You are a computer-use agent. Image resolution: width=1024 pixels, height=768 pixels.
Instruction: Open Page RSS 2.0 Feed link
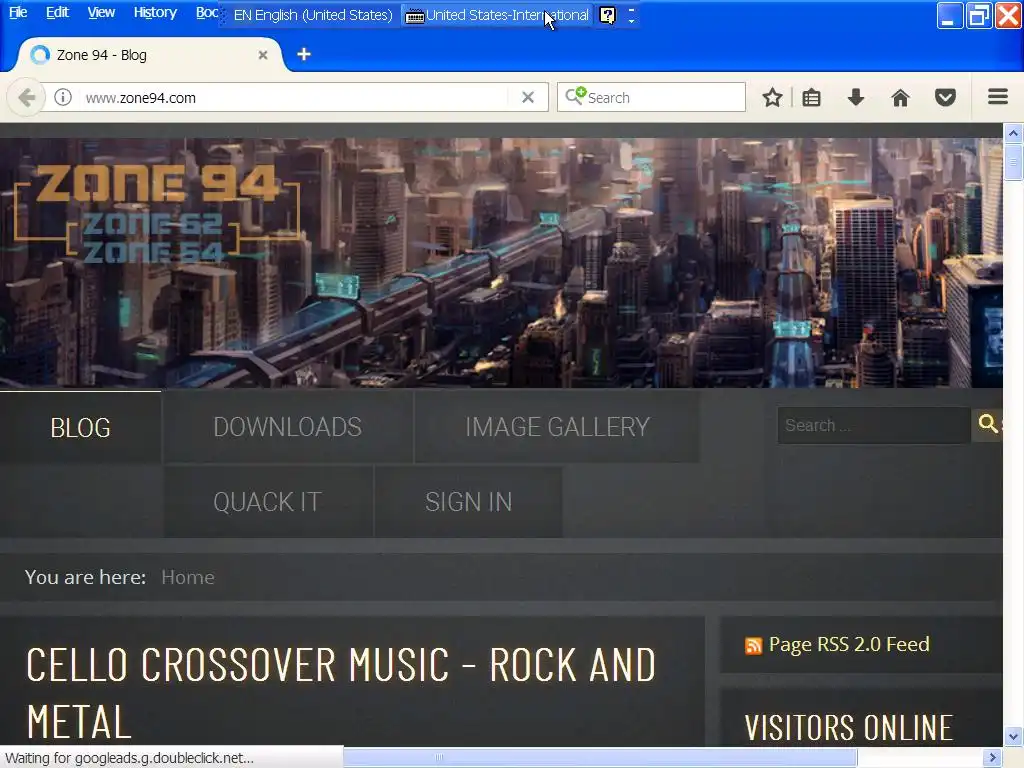click(848, 645)
